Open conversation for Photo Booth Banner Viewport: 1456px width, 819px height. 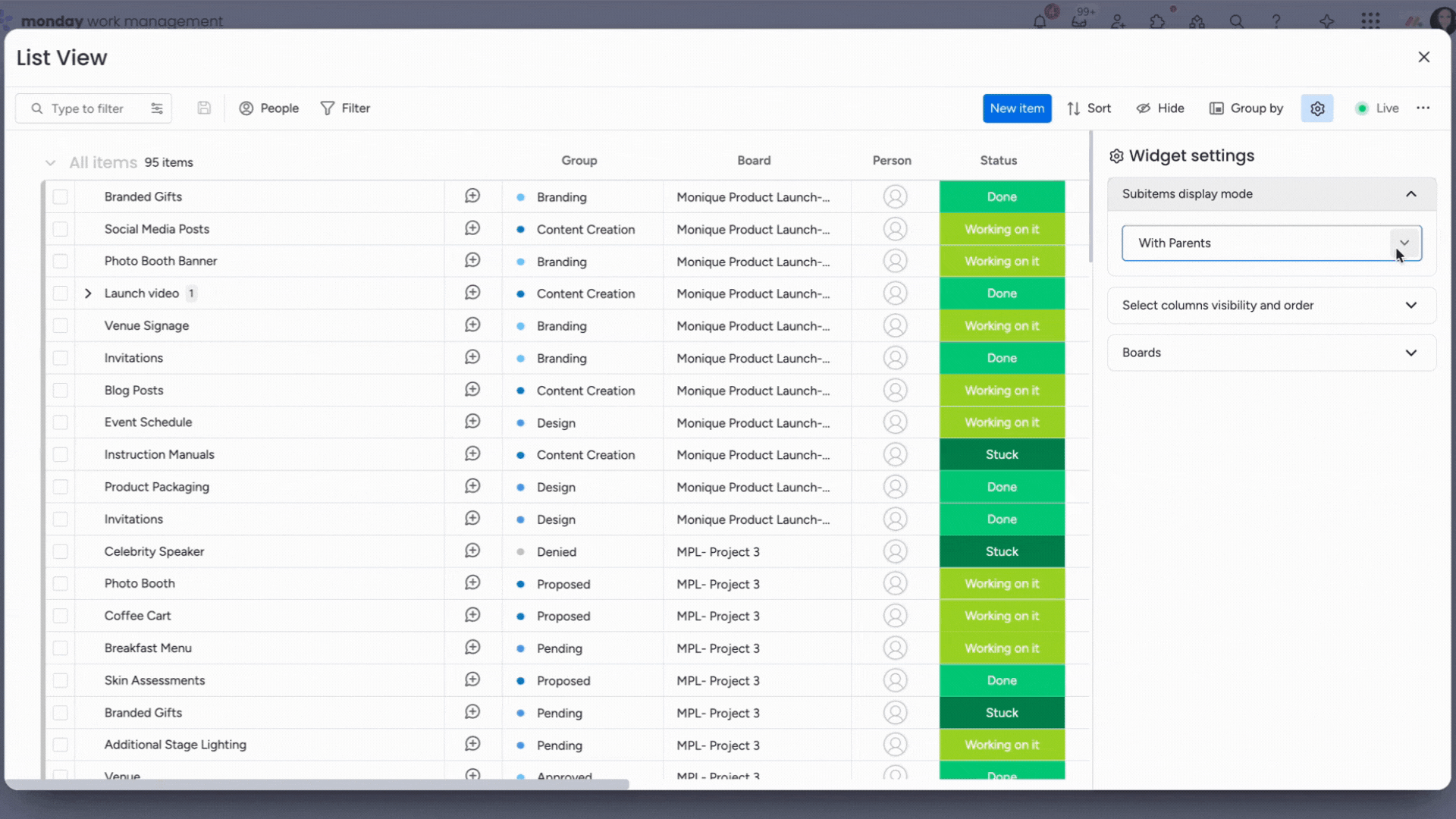(x=472, y=261)
